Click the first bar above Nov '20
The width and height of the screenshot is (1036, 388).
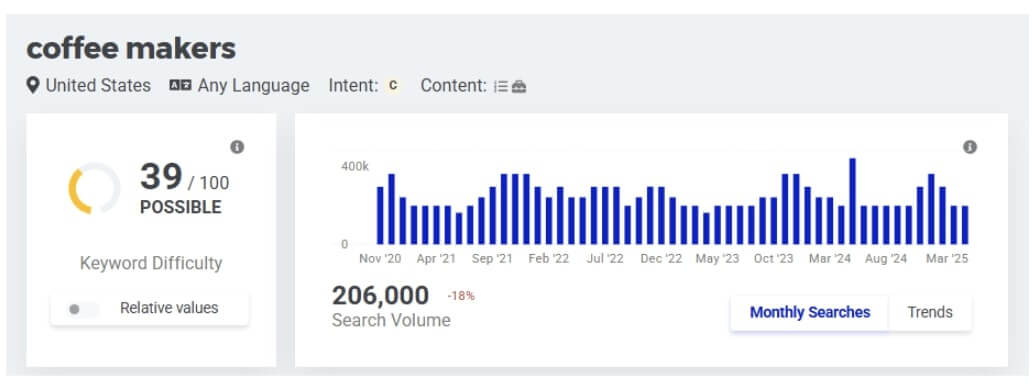[x=380, y=215]
